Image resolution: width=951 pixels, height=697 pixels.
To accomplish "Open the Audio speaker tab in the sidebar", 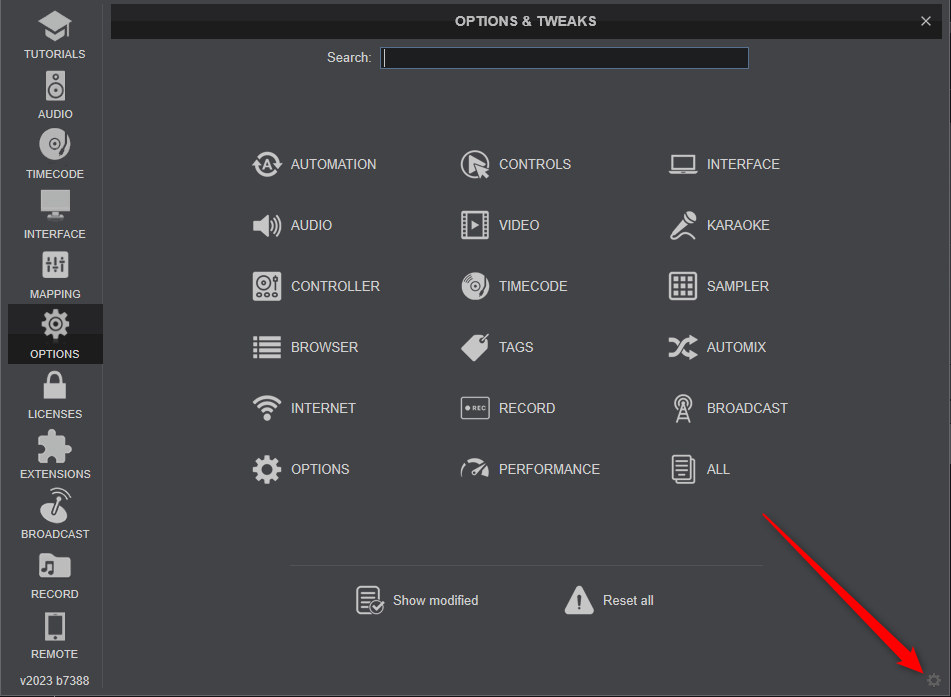I will tap(55, 95).
